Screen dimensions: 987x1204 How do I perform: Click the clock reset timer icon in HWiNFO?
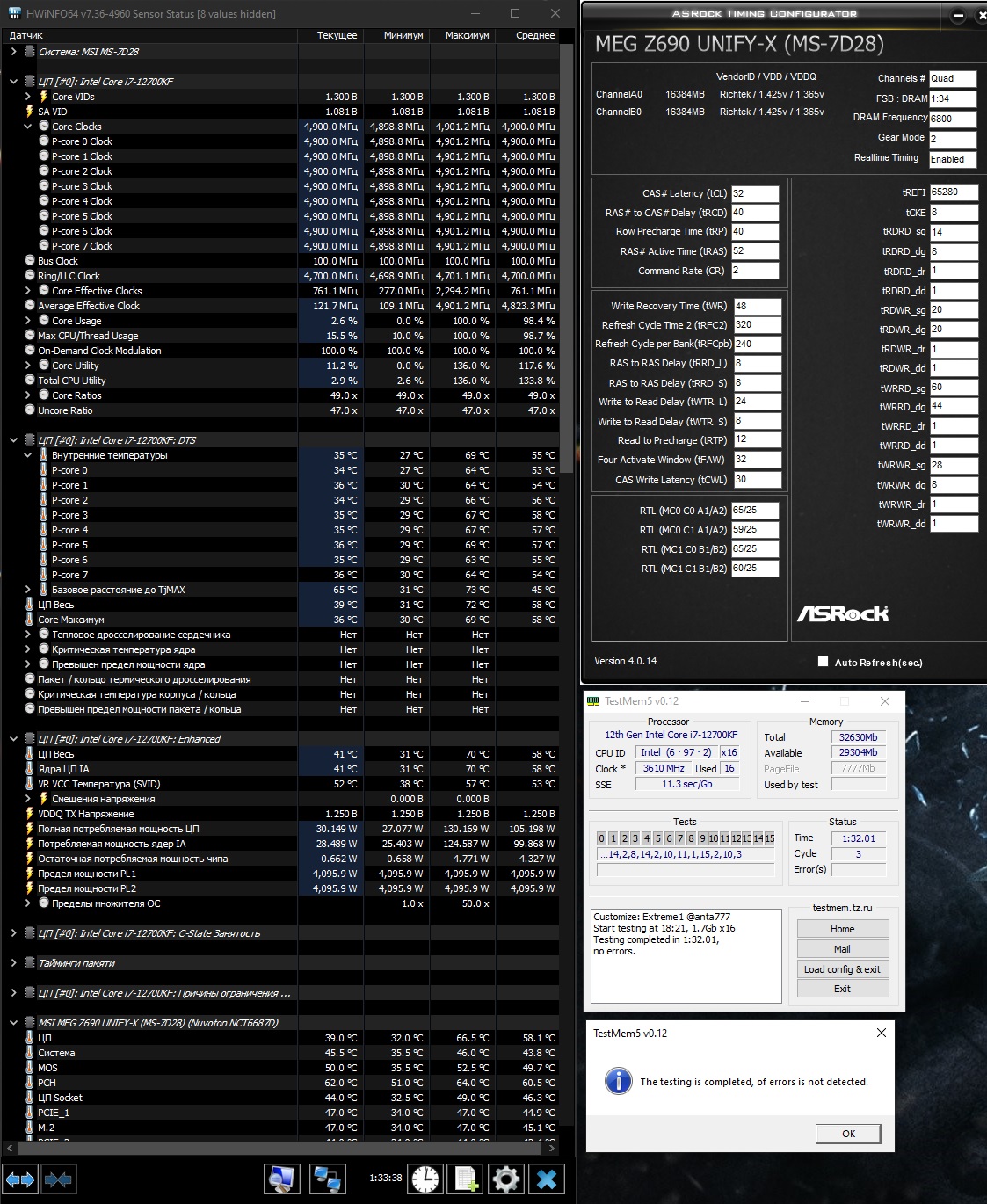coord(425,1179)
